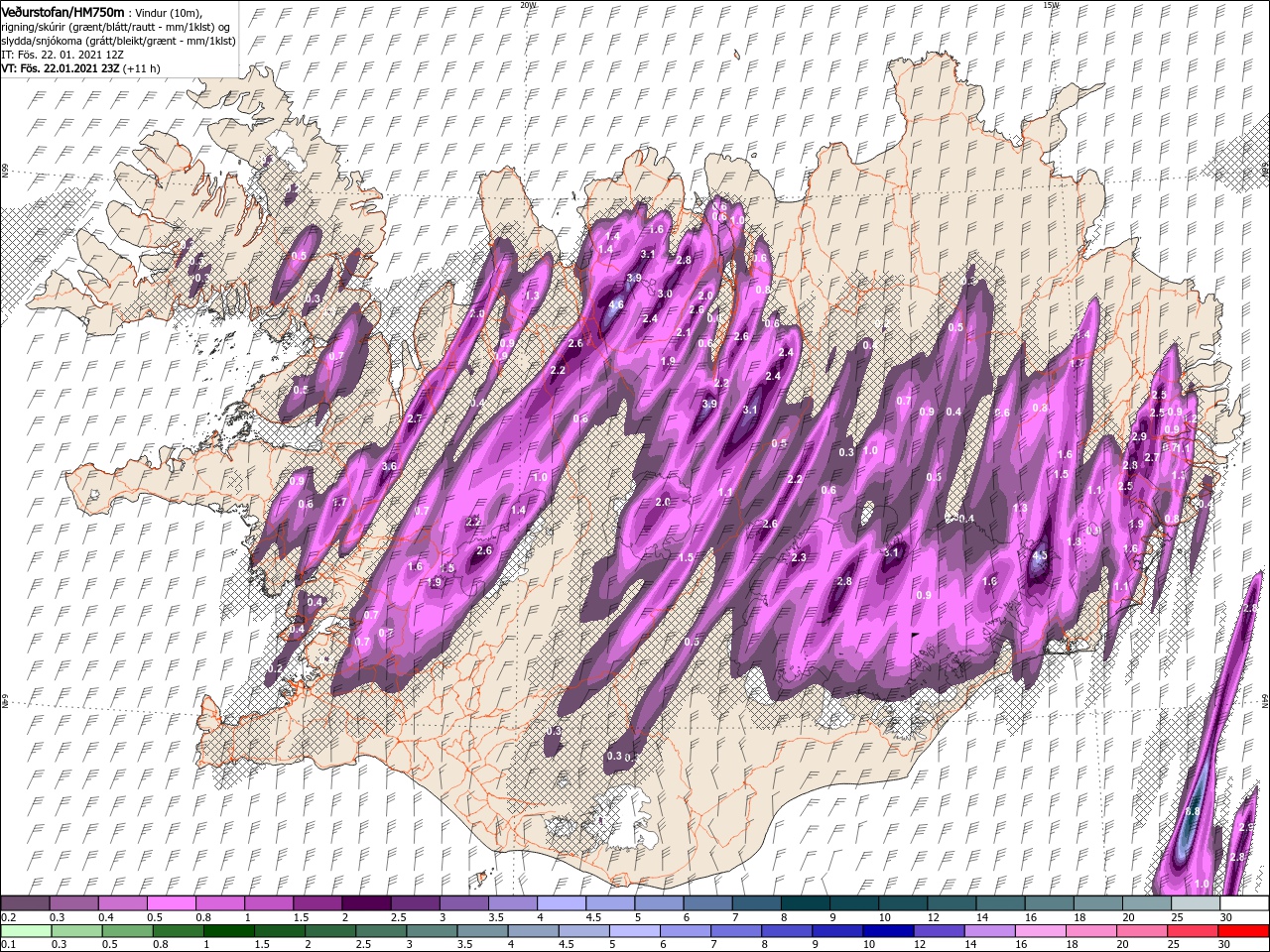Click the 'rigning/skúrir' legend description line

tap(114, 26)
